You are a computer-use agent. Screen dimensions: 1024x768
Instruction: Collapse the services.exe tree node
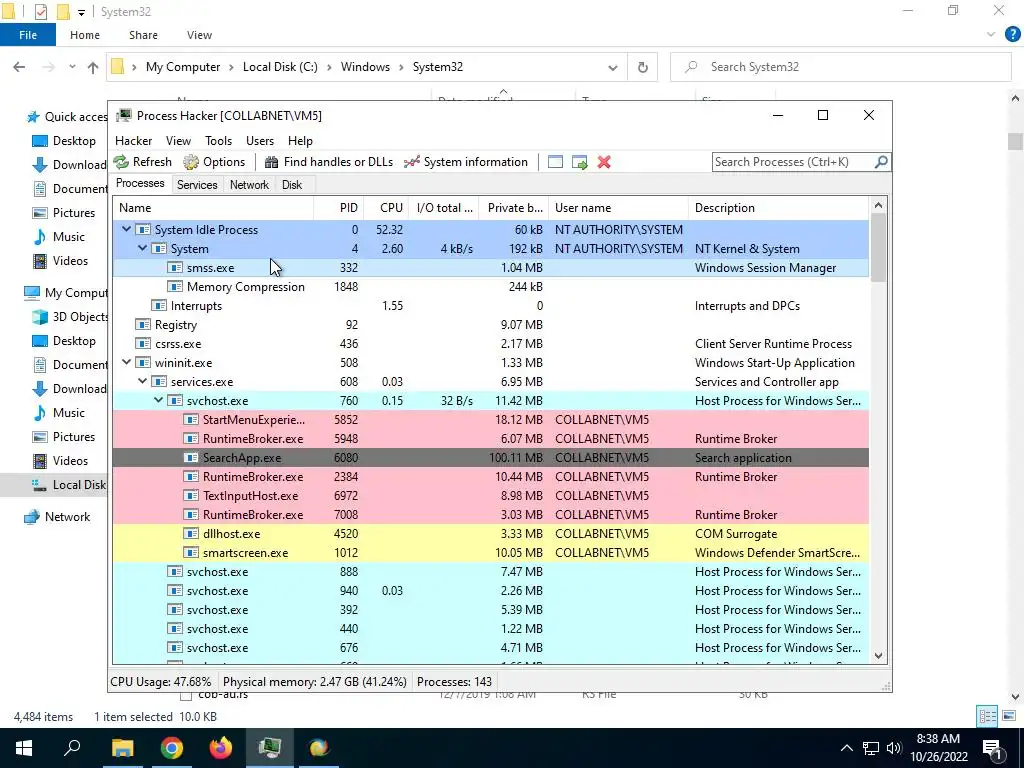pyautogui.click(x=142, y=381)
